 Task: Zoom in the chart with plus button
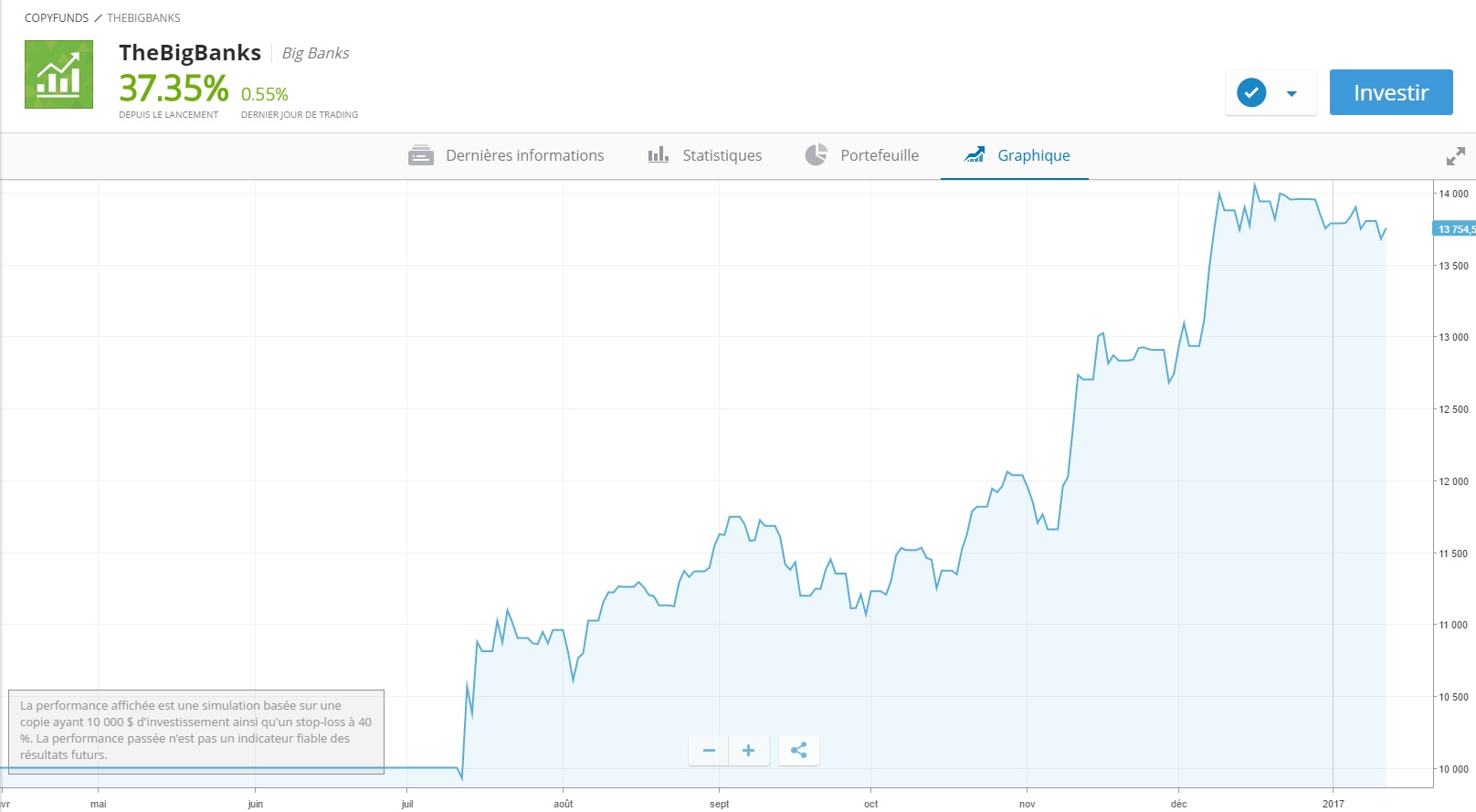748,751
